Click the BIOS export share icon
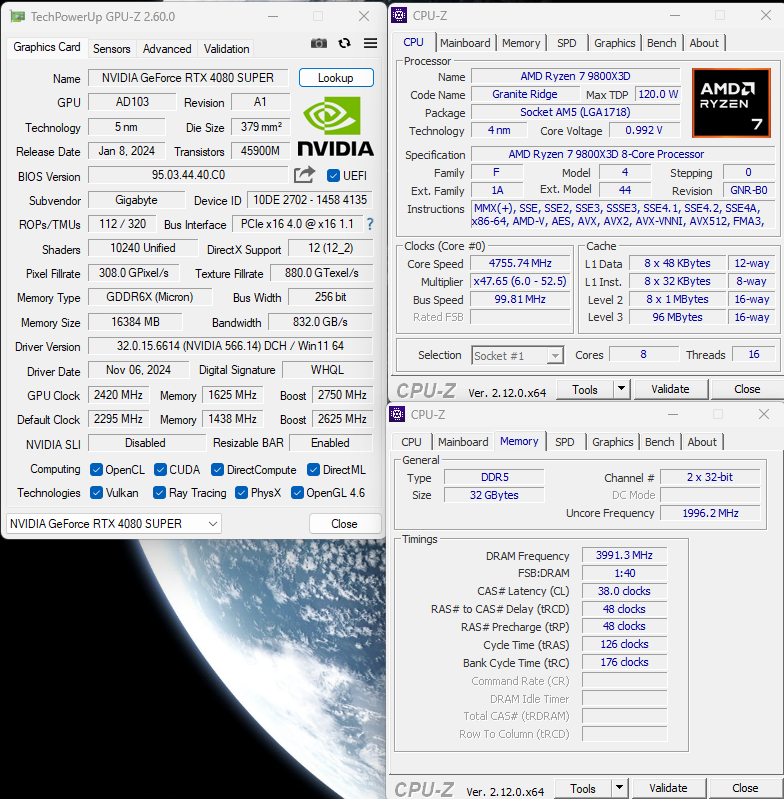Image resolution: width=784 pixels, height=799 pixels. (304, 176)
